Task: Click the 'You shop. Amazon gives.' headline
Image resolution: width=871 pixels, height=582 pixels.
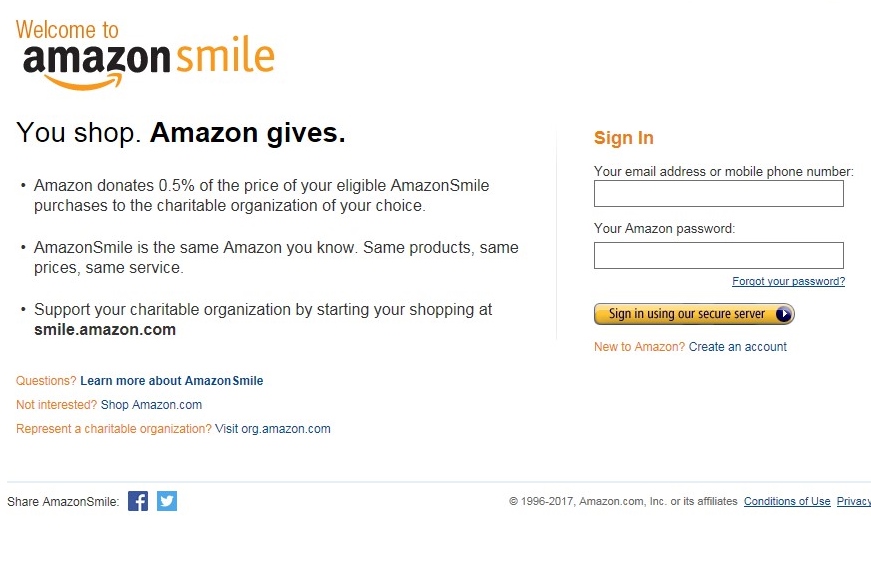Action: 181,133
